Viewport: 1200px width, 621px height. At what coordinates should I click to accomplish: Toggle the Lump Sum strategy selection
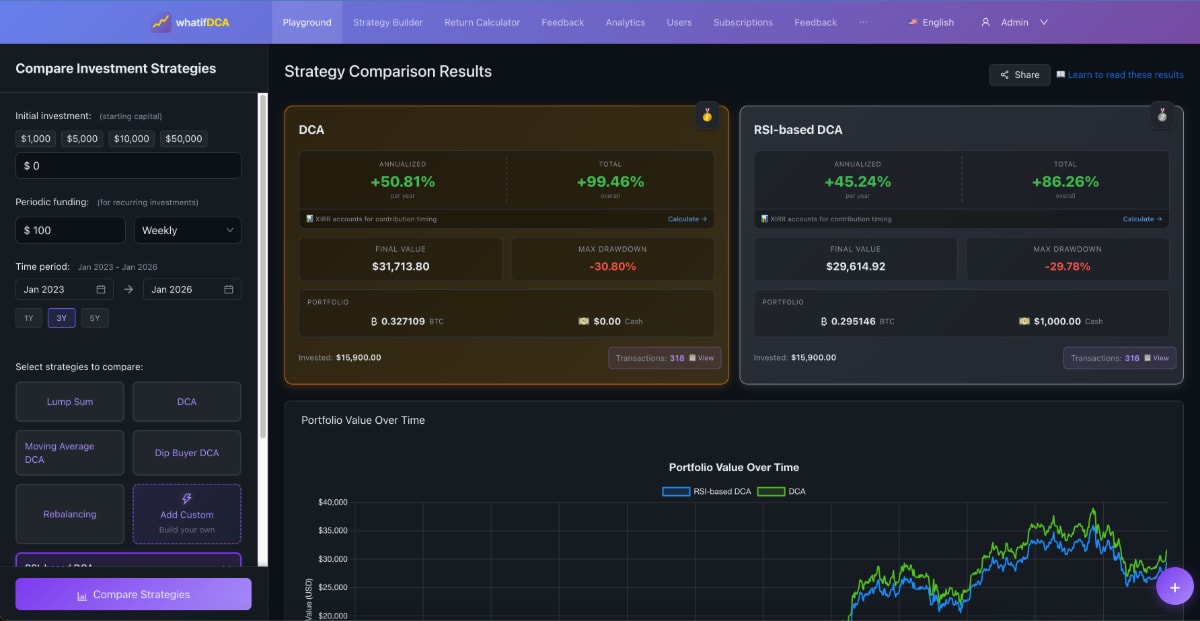[70, 402]
